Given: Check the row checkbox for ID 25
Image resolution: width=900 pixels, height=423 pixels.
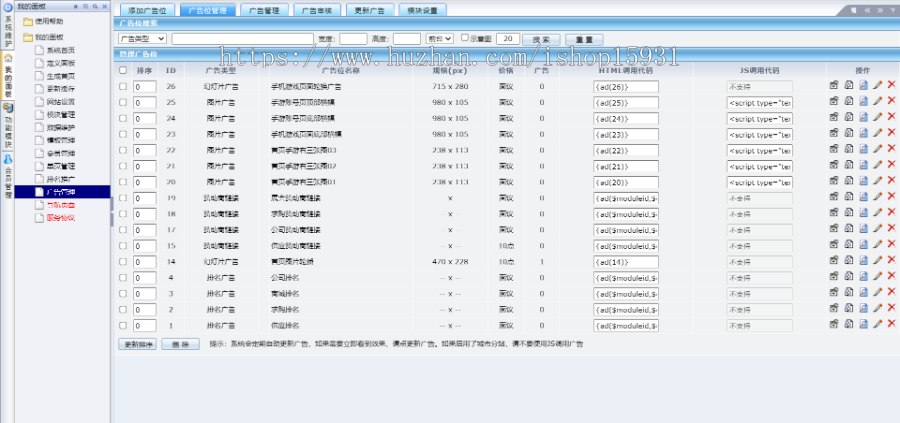Looking at the screenshot, I should click(123, 102).
